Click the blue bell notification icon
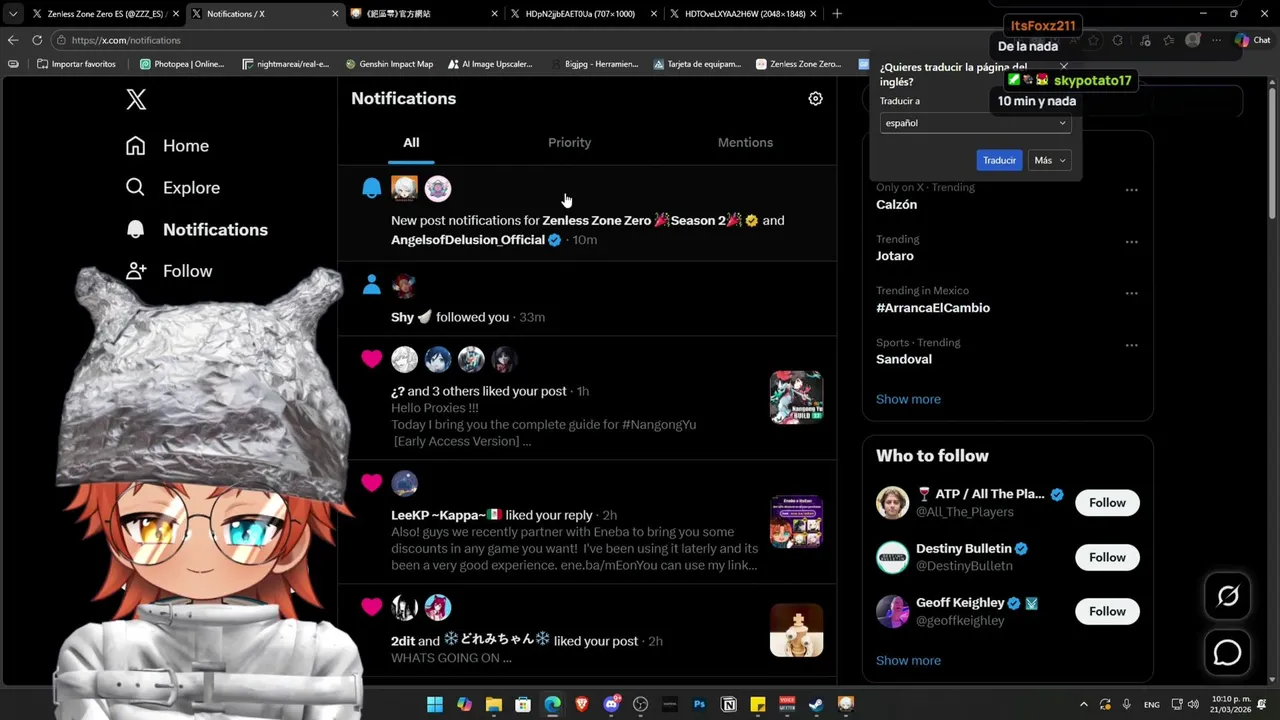The image size is (1280, 720). point(372,188)
